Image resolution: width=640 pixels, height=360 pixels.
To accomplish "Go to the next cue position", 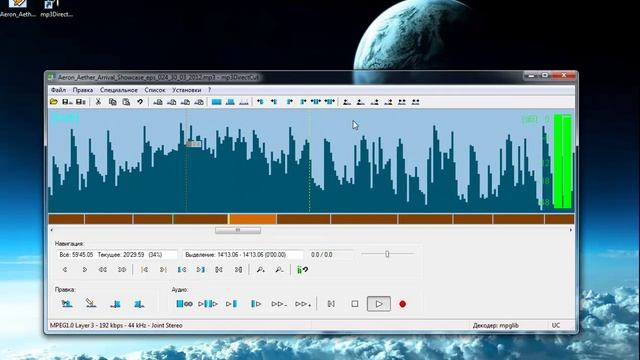I will click(238, 270).
